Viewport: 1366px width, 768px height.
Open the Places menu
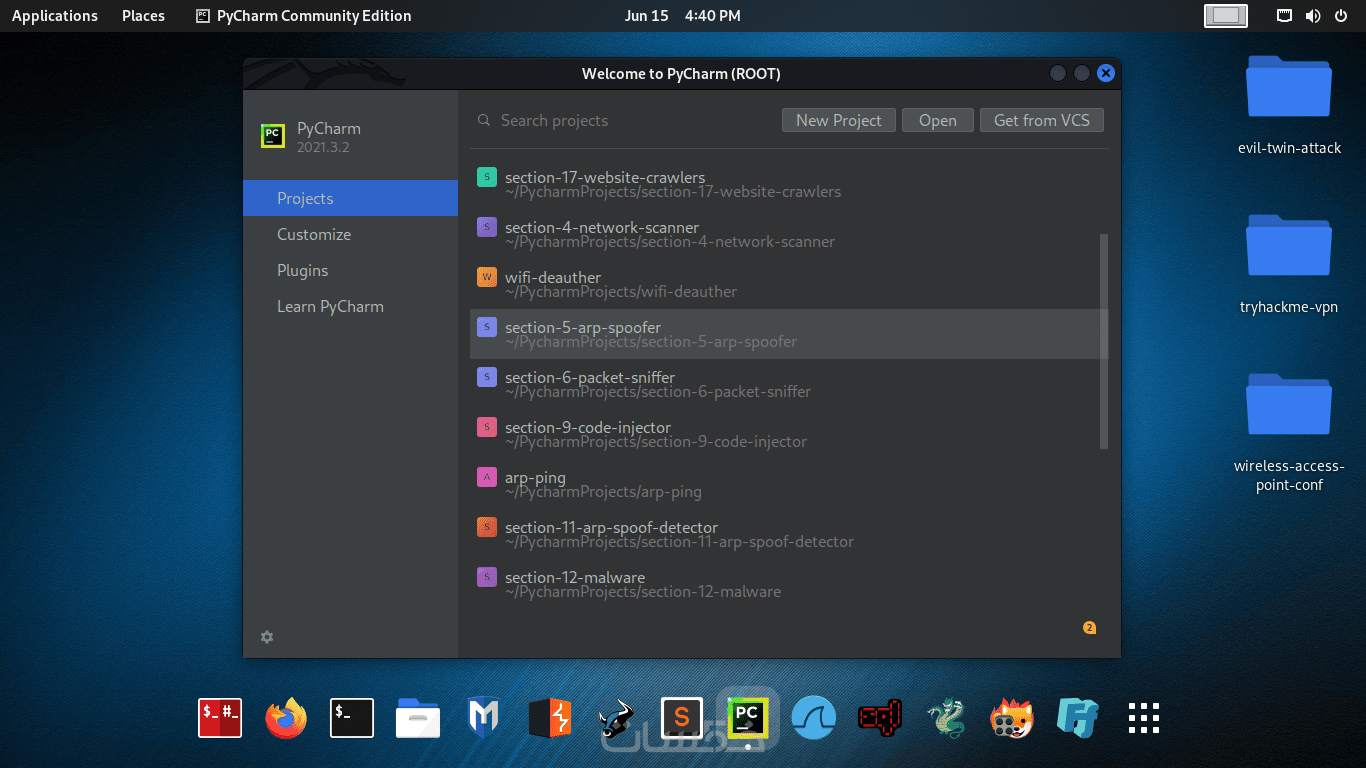[x=143, y=16]
